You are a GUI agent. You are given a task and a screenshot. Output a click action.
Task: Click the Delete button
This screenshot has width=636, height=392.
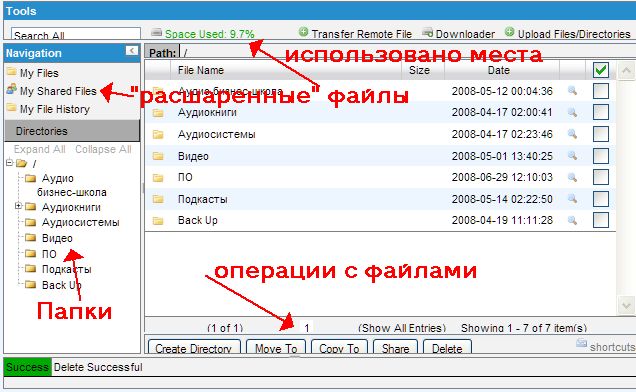pyautogui.click(x=447, y=348)
